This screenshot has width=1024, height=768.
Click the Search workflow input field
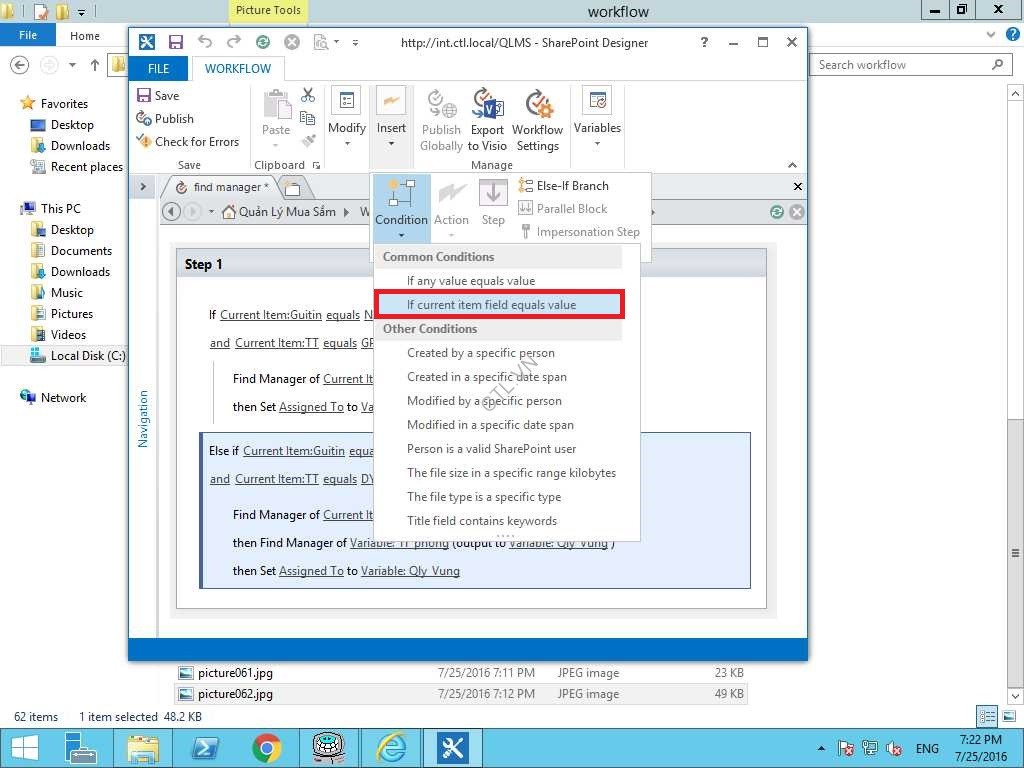point(900,65)
